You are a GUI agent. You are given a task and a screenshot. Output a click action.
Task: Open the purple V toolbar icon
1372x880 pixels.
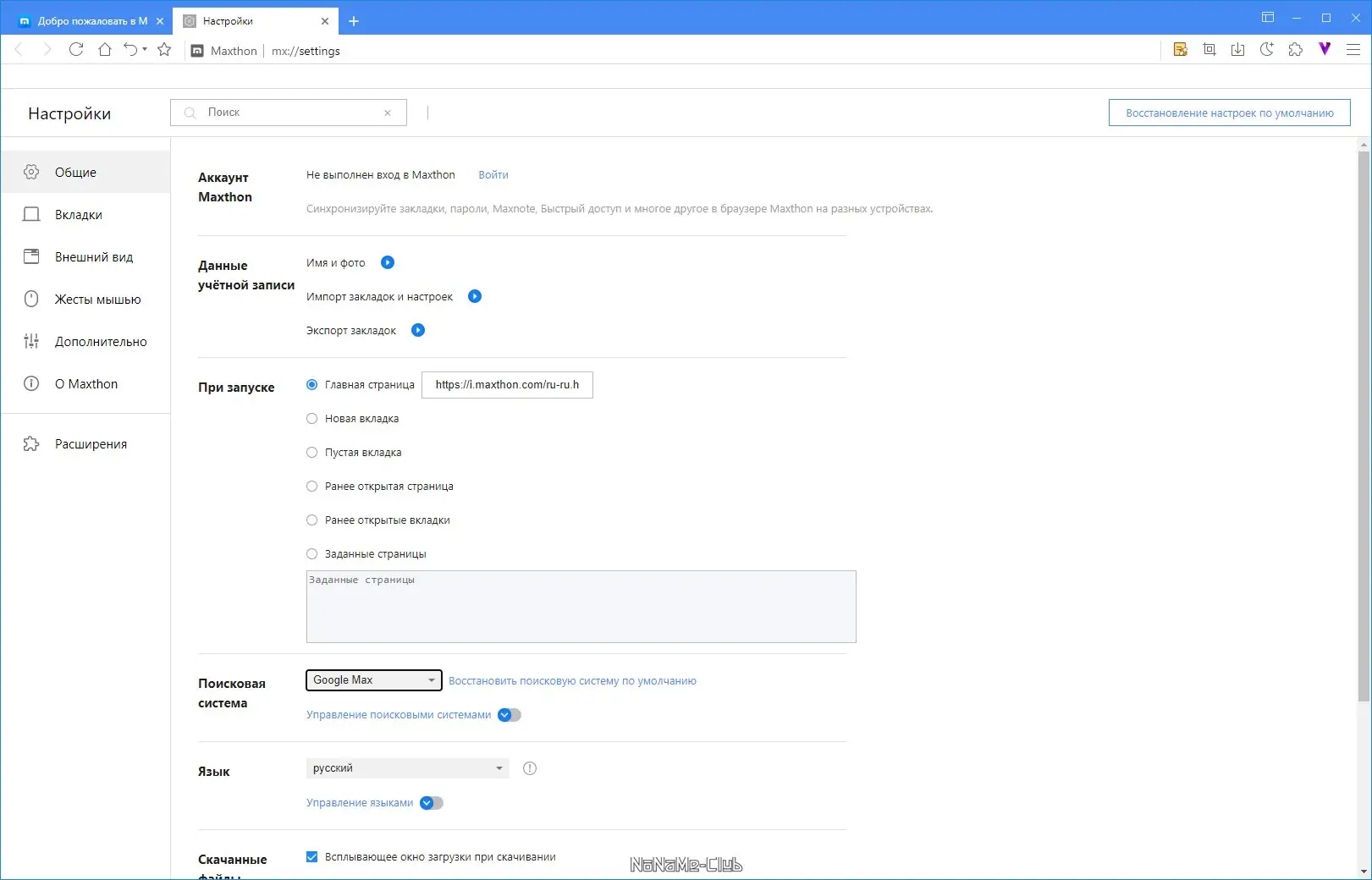point(1325,49)
